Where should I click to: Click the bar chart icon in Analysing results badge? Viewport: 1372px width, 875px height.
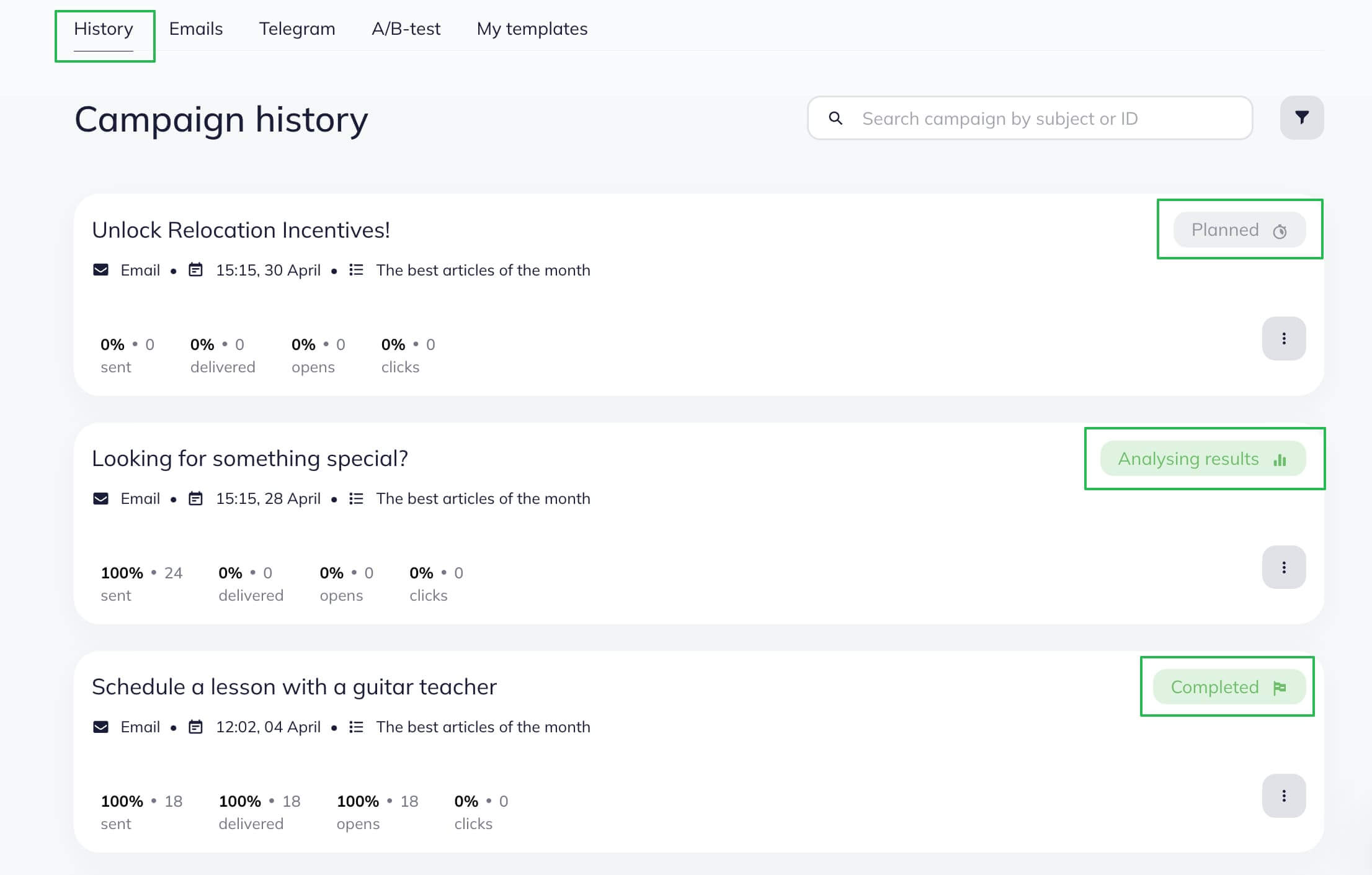coord(1280,459)
